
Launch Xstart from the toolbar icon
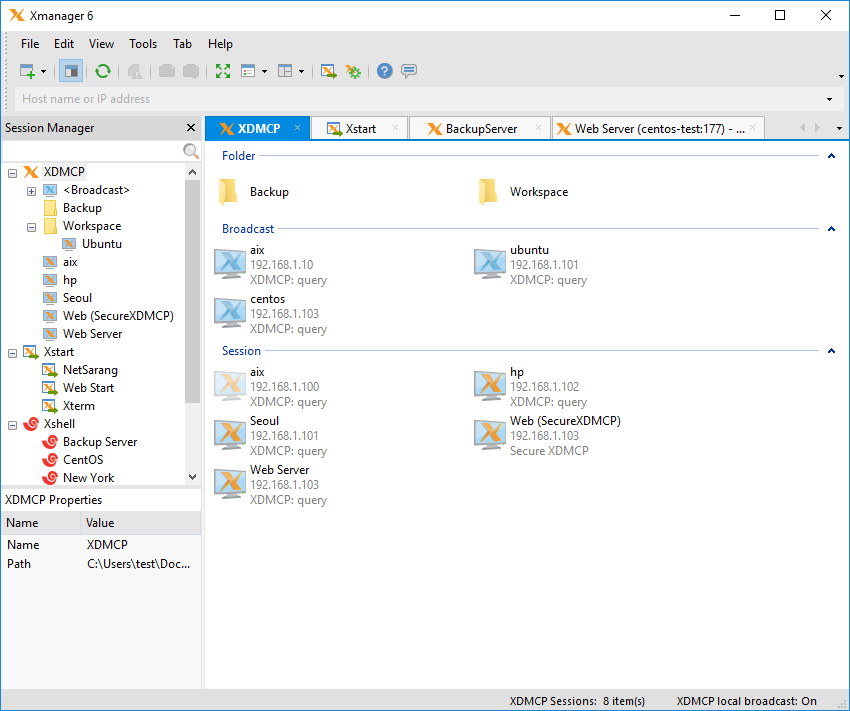click(x=328, y=71)
